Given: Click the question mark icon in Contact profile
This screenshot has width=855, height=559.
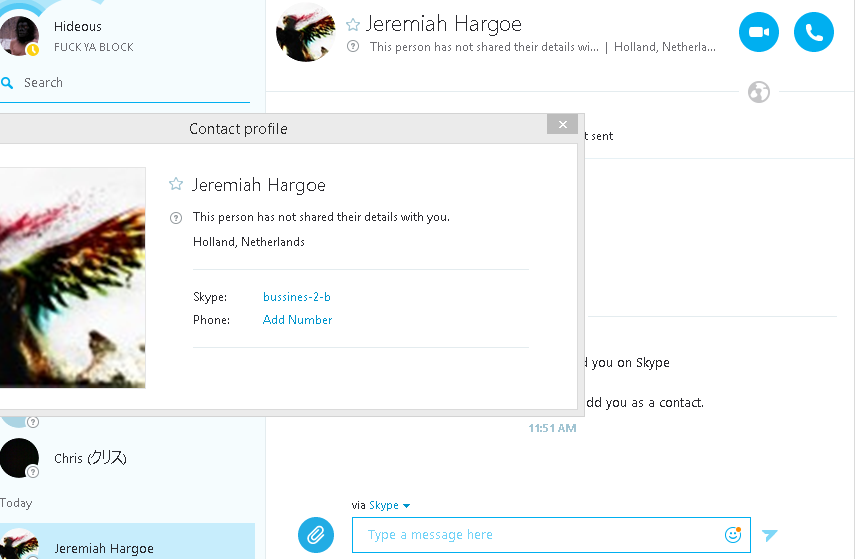Looking at the screenshot, I should click(176, 217).
